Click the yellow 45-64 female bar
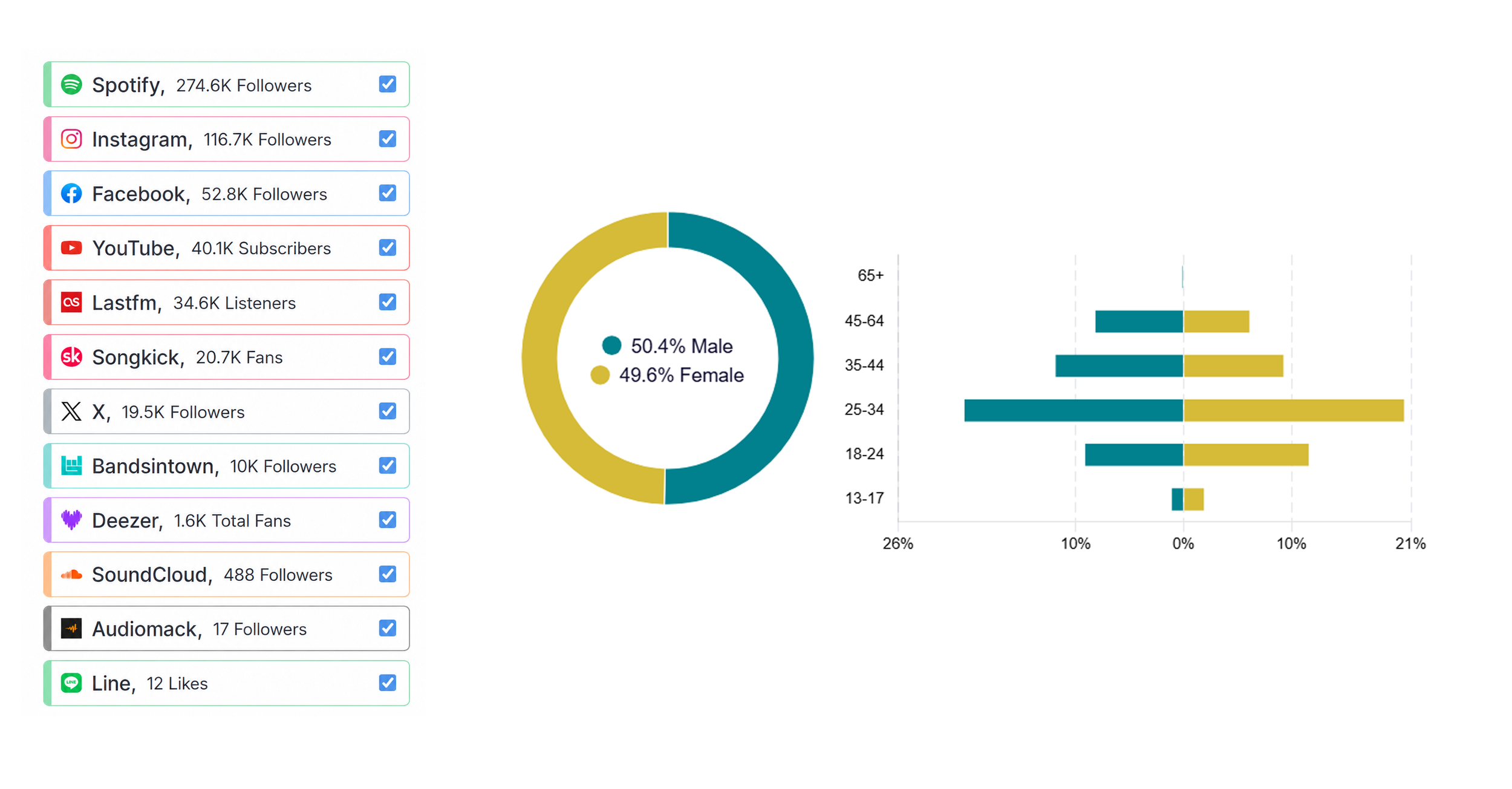Image resolution: width=1512 pixels, height=789 pixels. pyautogui.click(x=1217, y=321)
